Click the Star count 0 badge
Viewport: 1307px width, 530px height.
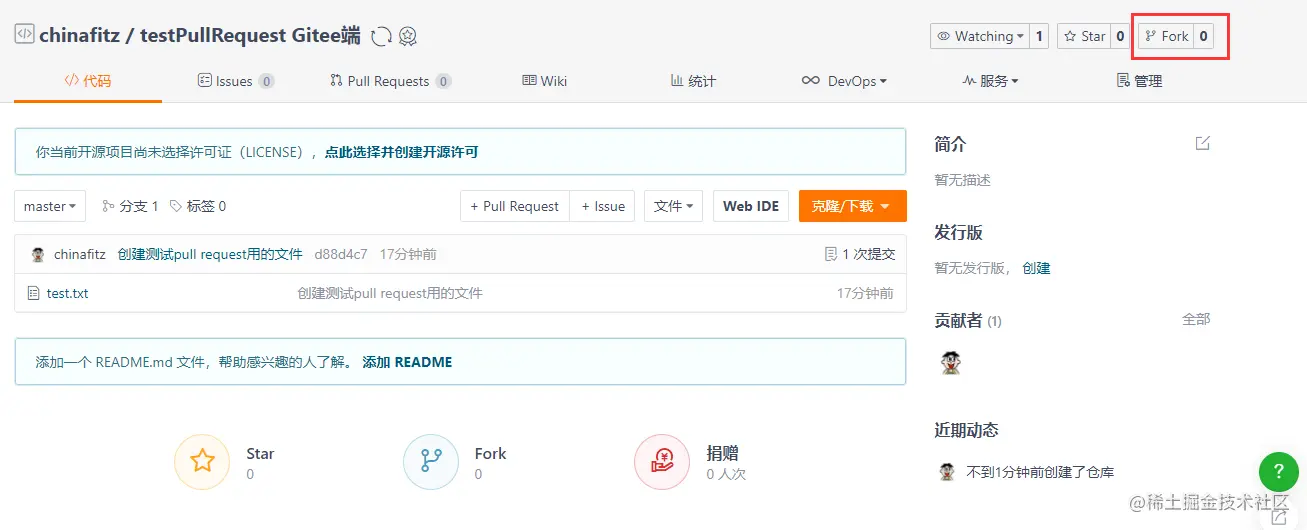(x=1120, y=36)
